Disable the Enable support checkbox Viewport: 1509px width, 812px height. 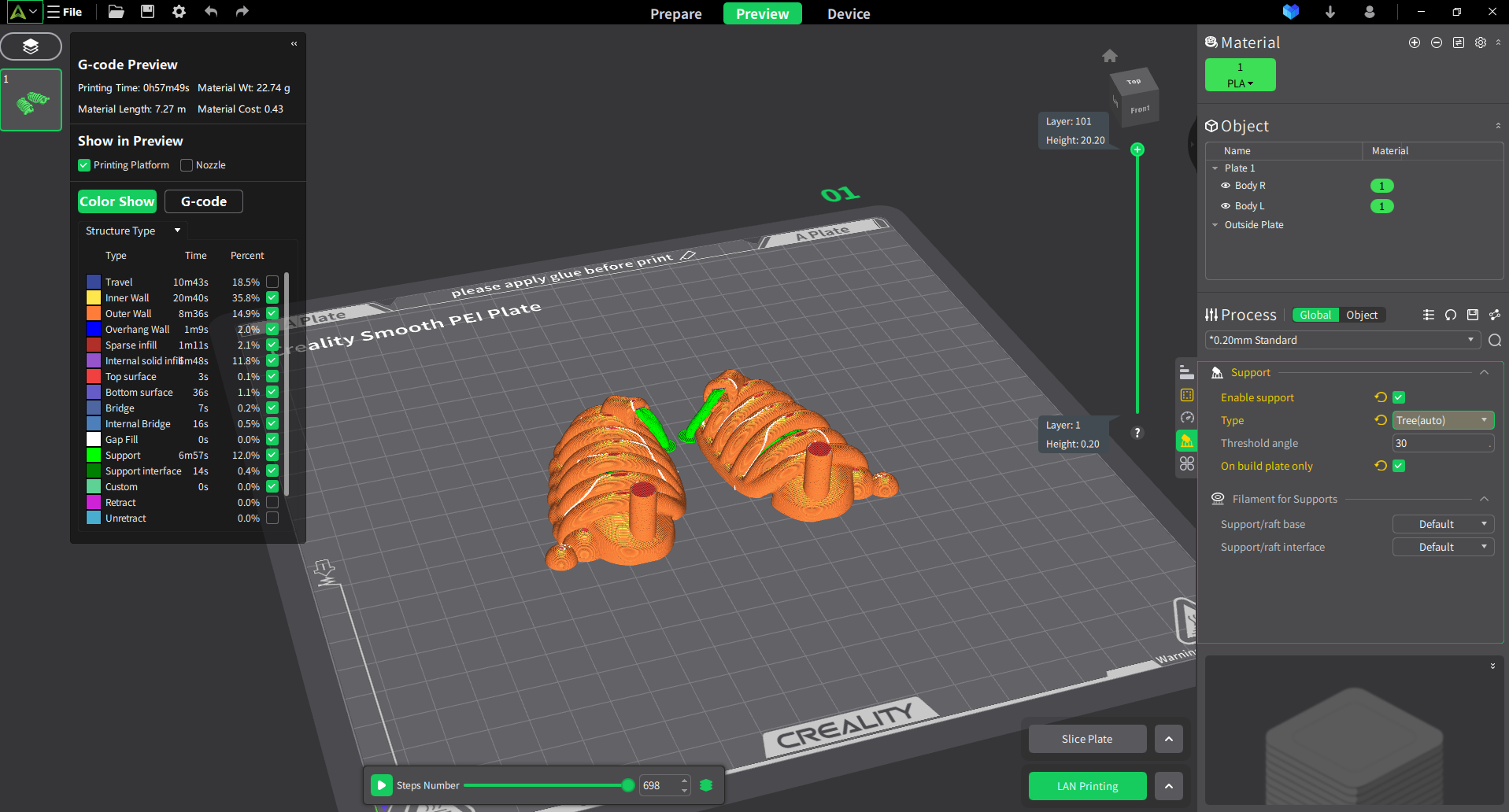pyautogui.click(x=1399, y=397)
